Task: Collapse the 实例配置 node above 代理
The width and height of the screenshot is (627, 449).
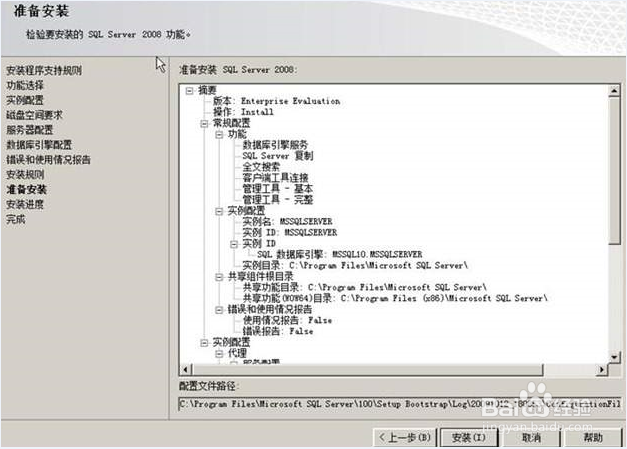Action: click(x=204, y=343)
